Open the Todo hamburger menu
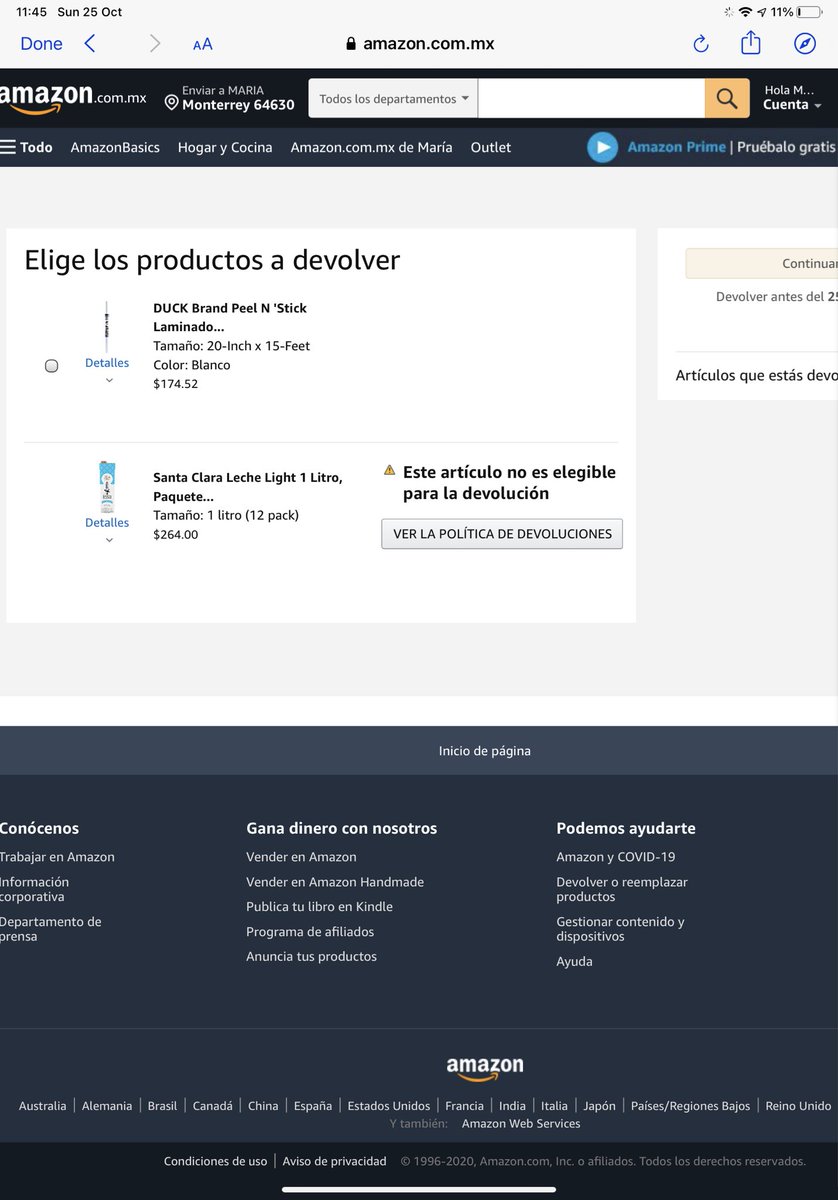838x1200 pixels. pyautogui.click(x=26, y=147)
